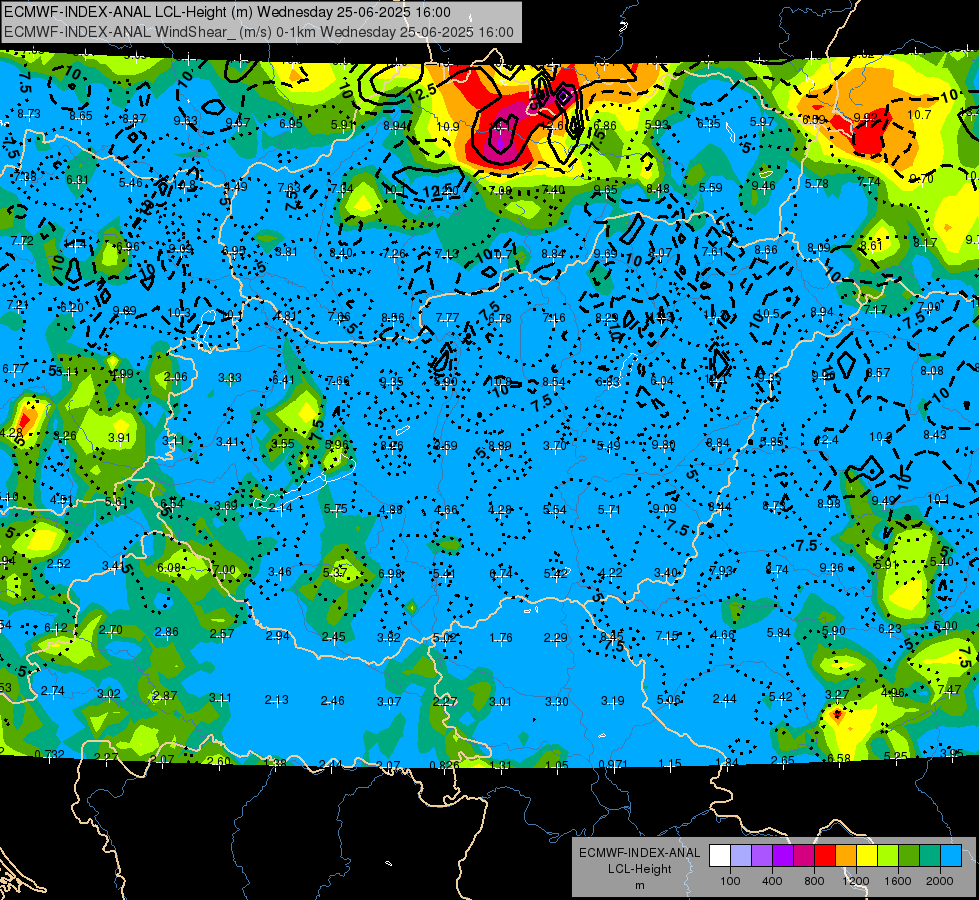
Task: Click the grid value '5.75'
Action: (336, 509)
